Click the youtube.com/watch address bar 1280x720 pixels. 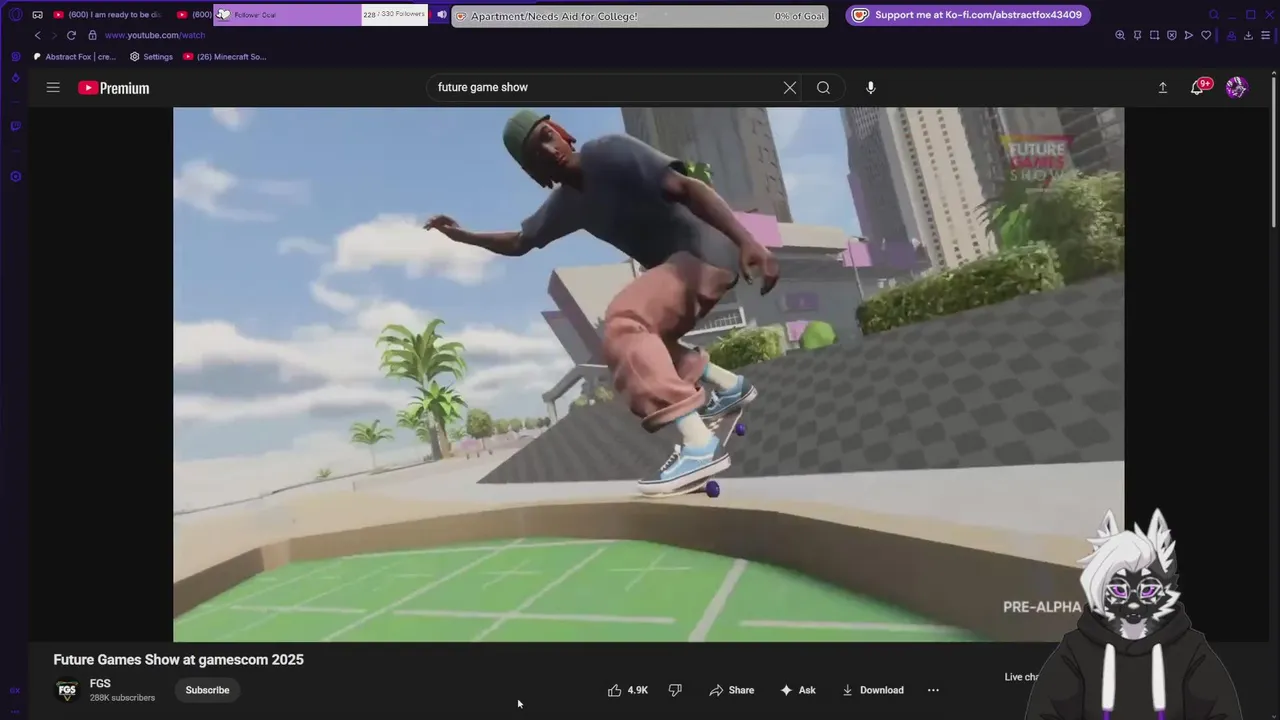point(155,35)
